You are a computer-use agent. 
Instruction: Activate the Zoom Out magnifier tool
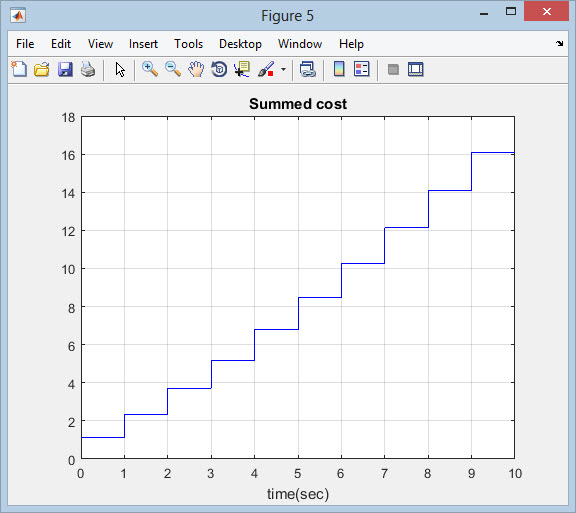[x=173, y=69]
